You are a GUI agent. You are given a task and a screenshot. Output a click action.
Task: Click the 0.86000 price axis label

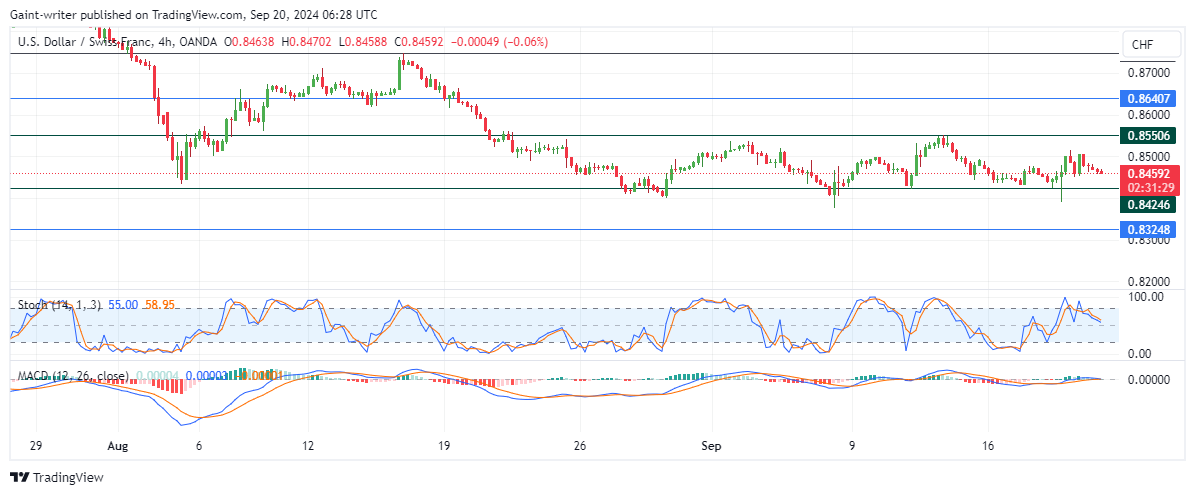tap(1147, 115)
